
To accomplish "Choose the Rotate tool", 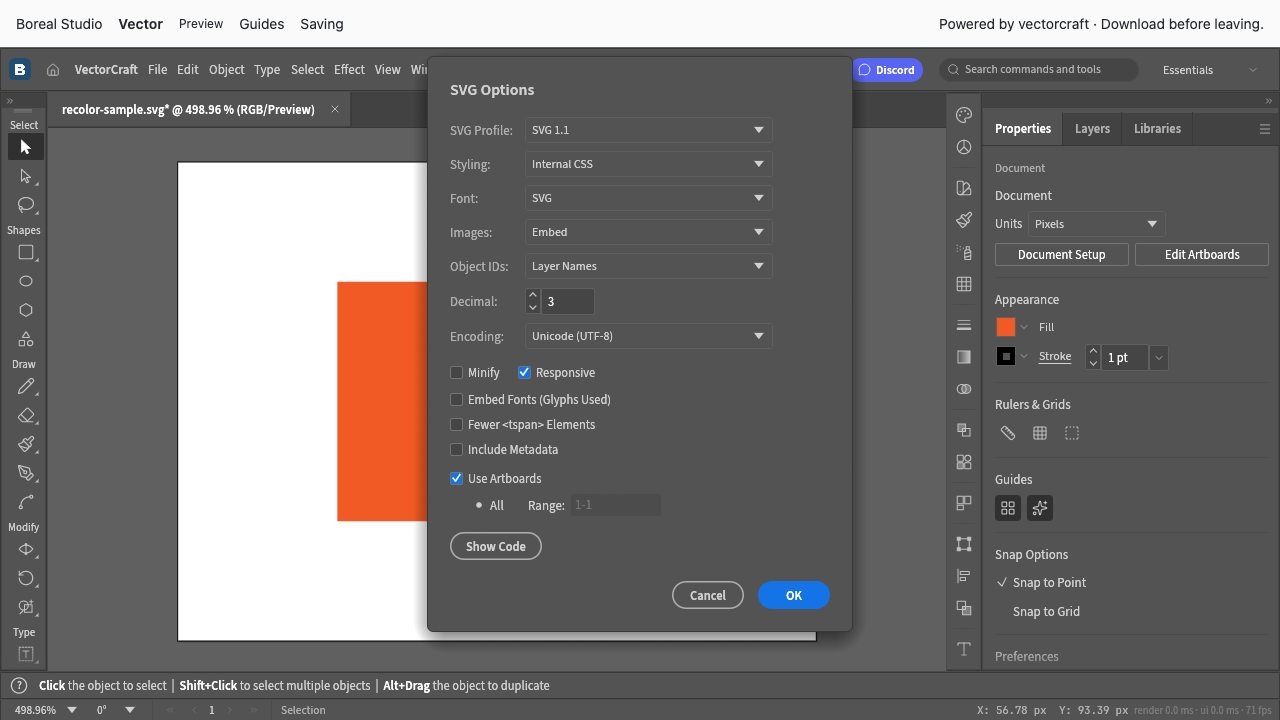I will [x=26, y=578].
